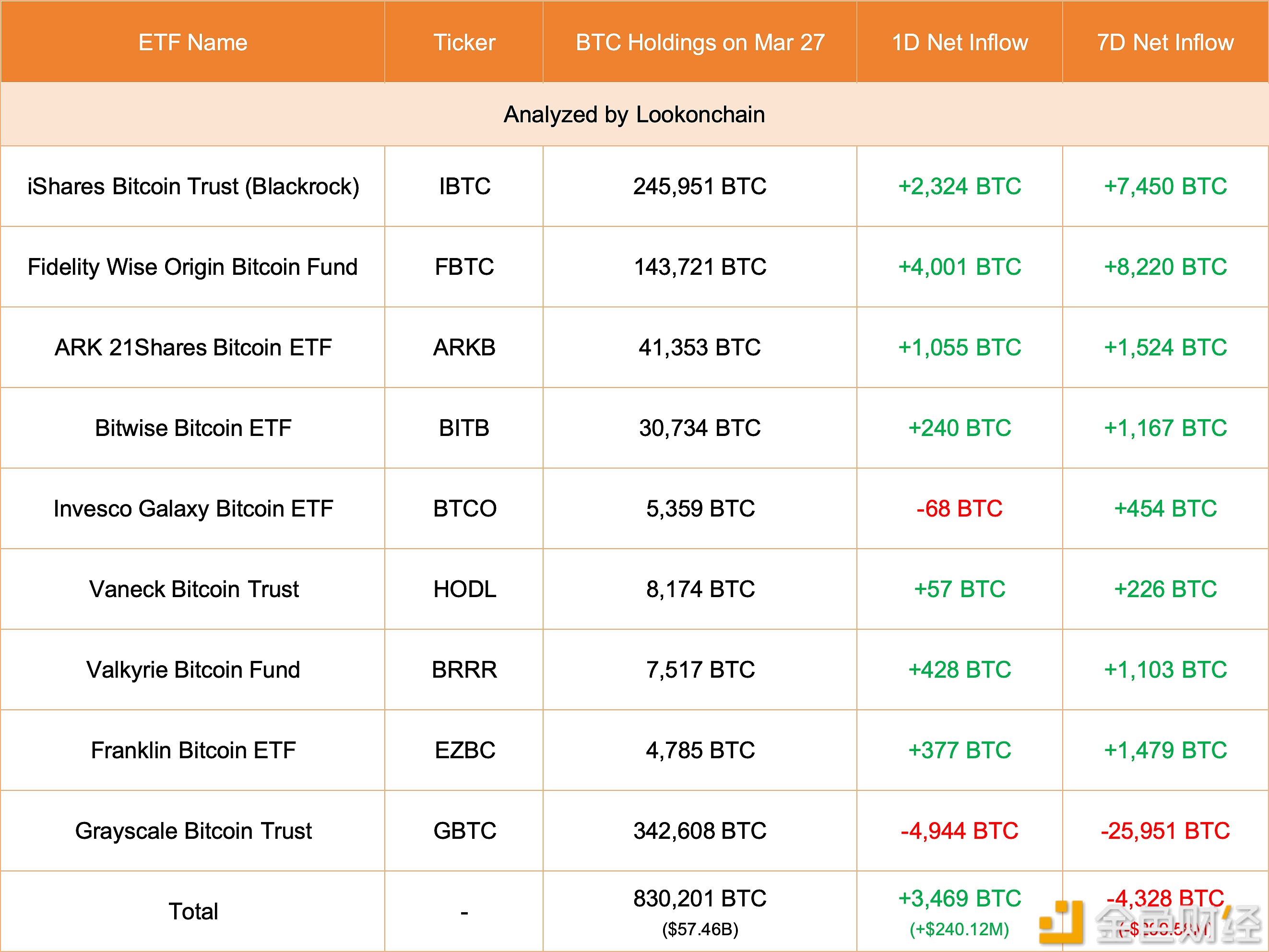Click the FBTC ticker cell

point(464,267)
